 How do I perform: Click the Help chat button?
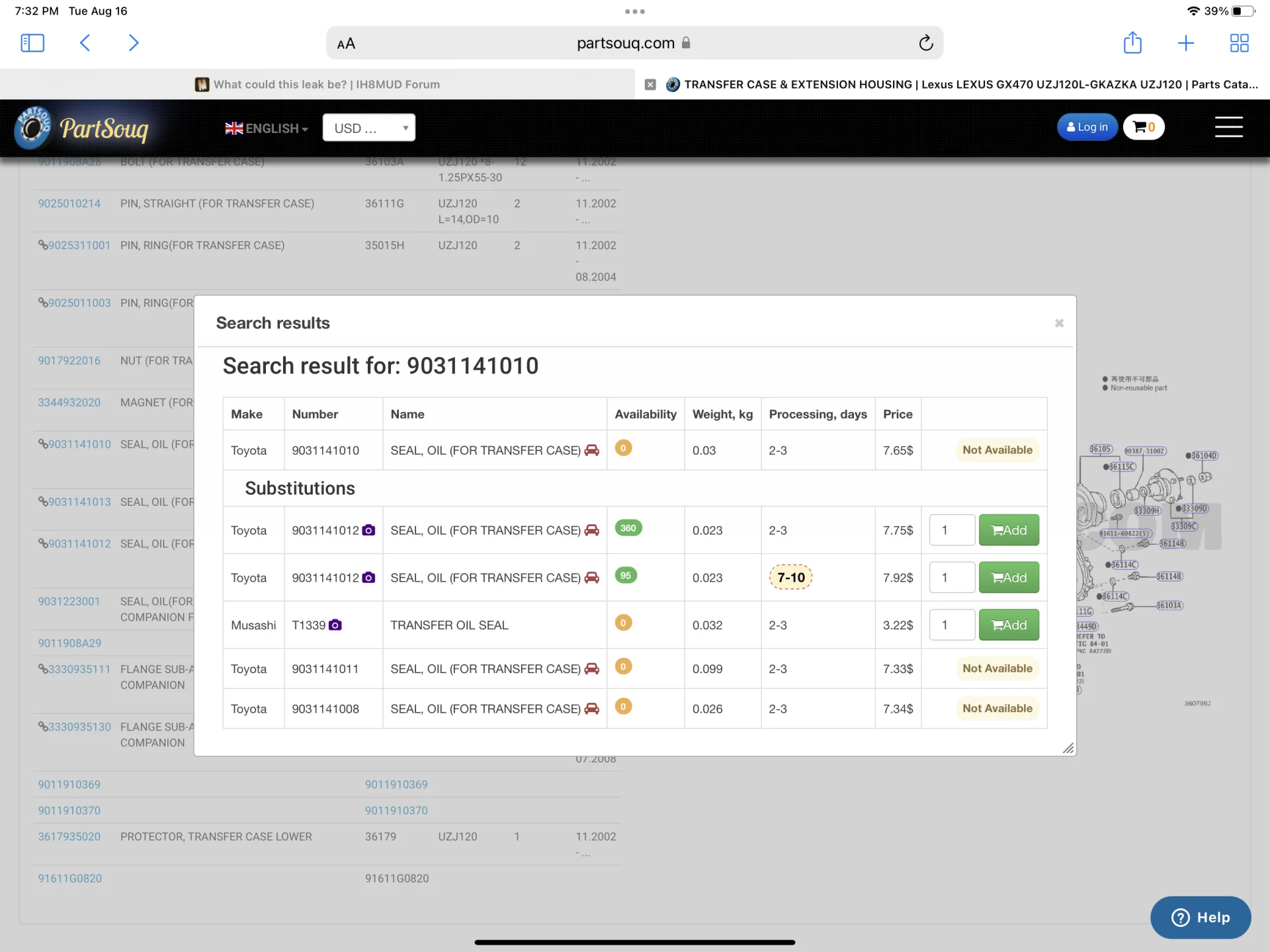[x=1201, y=918]
